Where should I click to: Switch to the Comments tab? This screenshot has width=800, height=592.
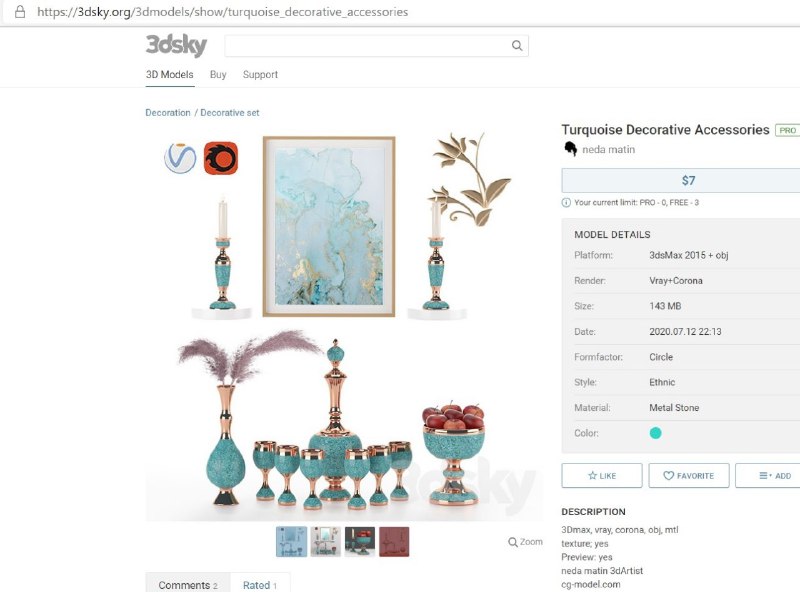[x=188, y=584]
